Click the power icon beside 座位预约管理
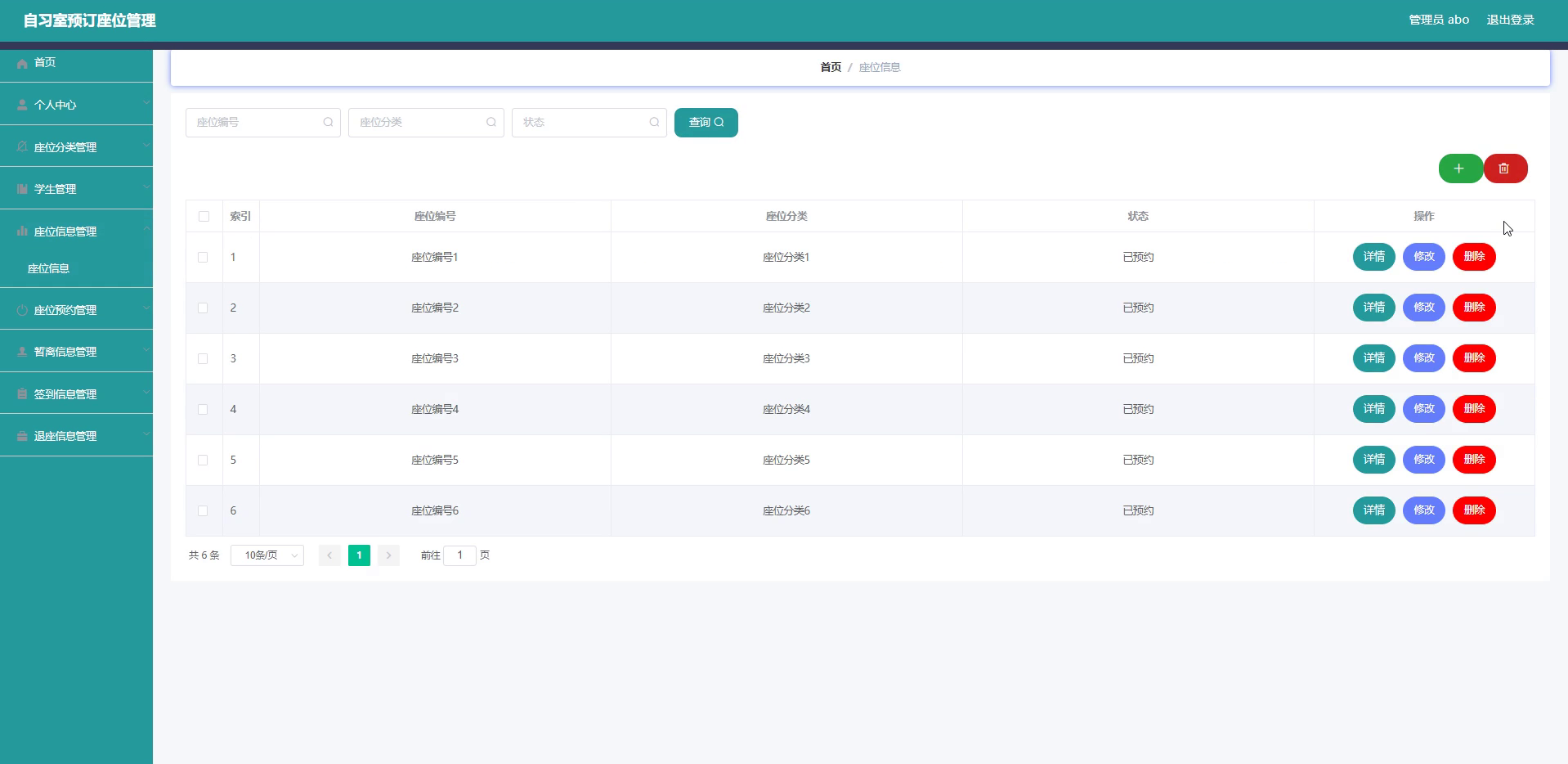The height and width of the screenshot is (764, 1568). 22,310
